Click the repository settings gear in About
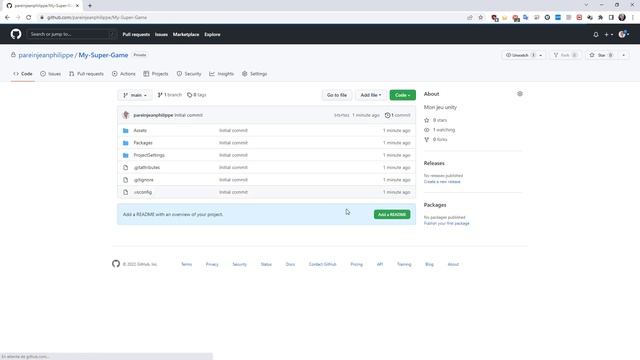 (520, 94)
